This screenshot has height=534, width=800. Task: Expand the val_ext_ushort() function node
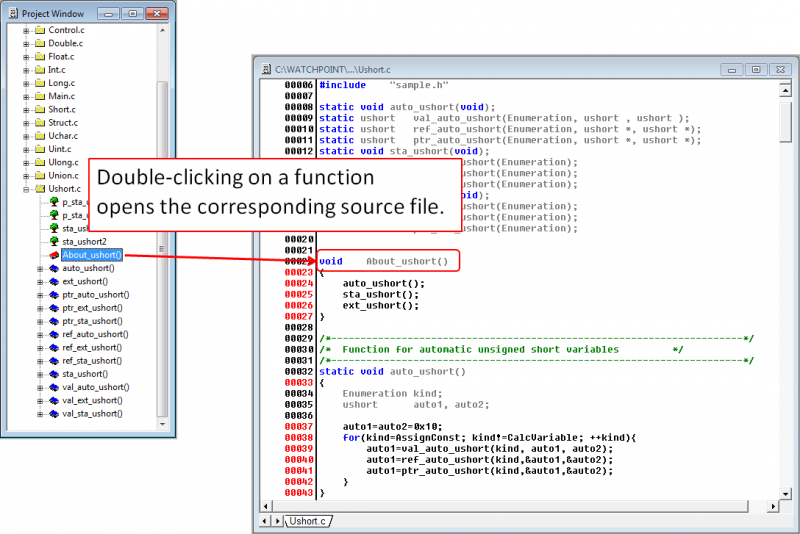pos(40,401)
